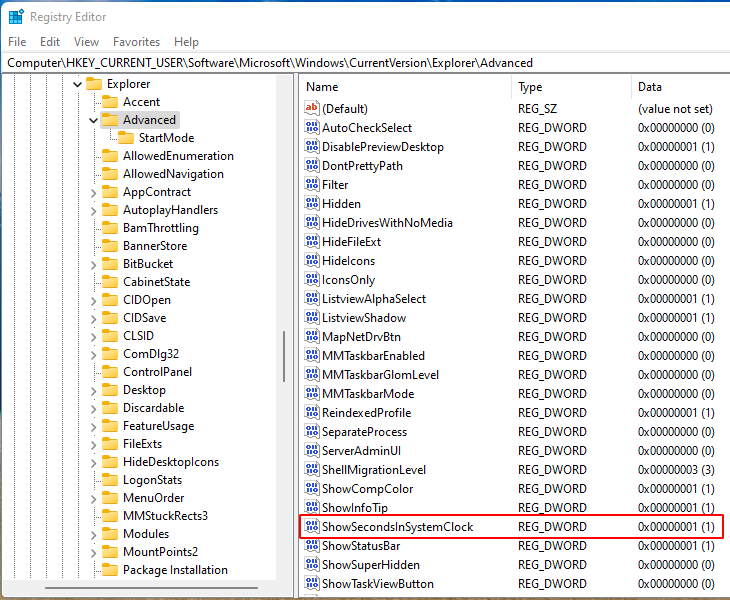
Task: Select the ShowSuperHidden value name
Action: (371, 565)
